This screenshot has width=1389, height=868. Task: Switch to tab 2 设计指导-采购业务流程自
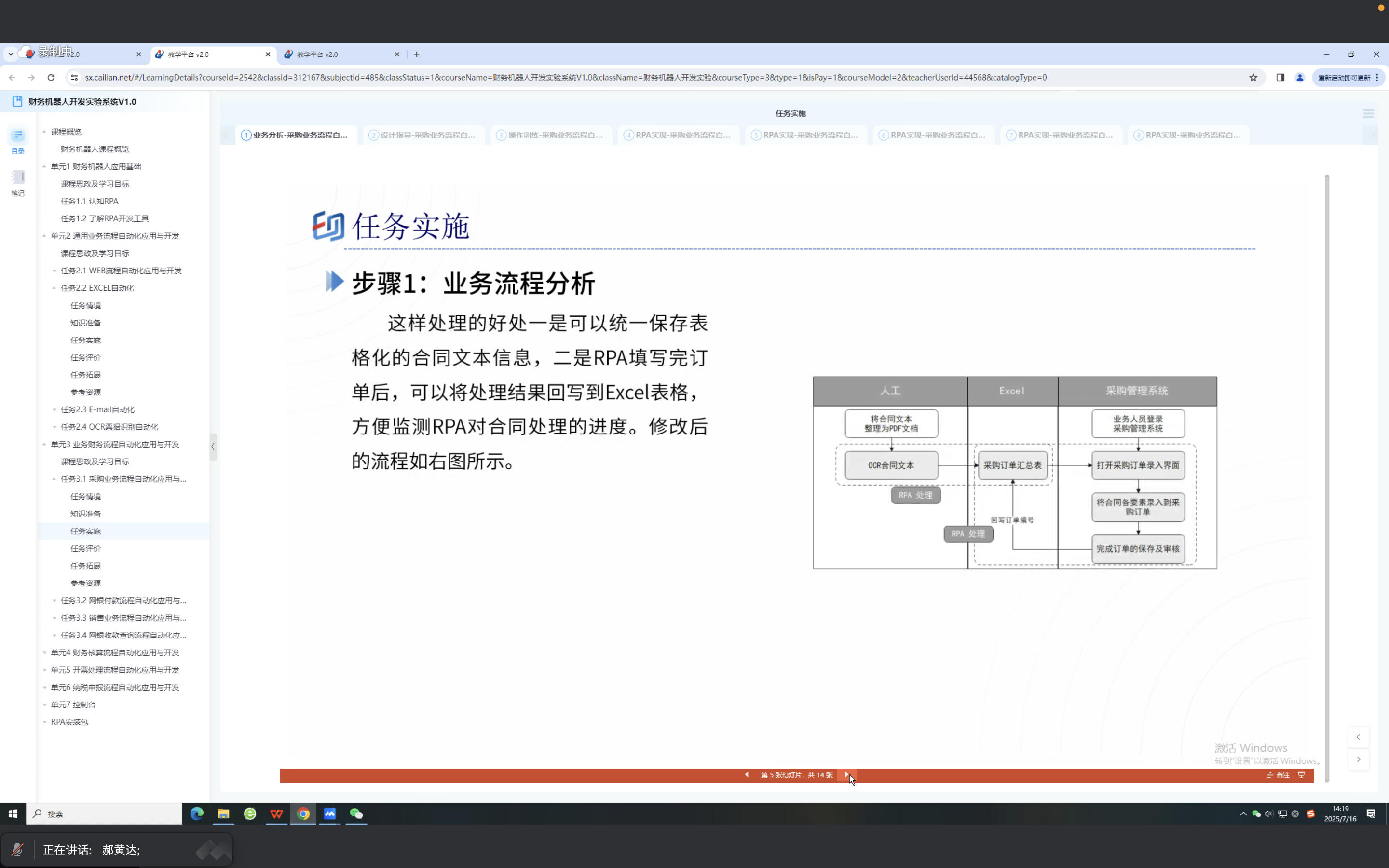pos(423,135)
